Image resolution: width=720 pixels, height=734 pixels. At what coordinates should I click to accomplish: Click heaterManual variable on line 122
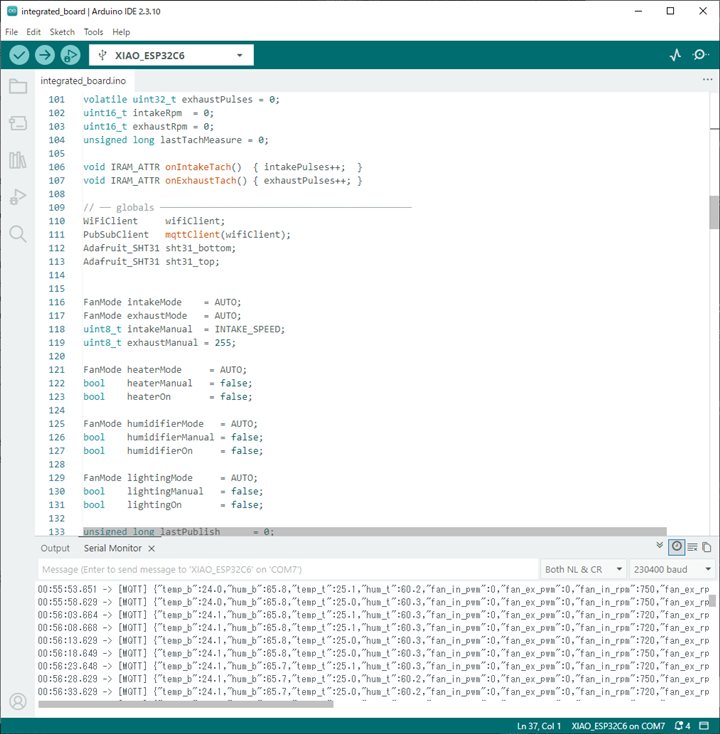click(160, 383)
